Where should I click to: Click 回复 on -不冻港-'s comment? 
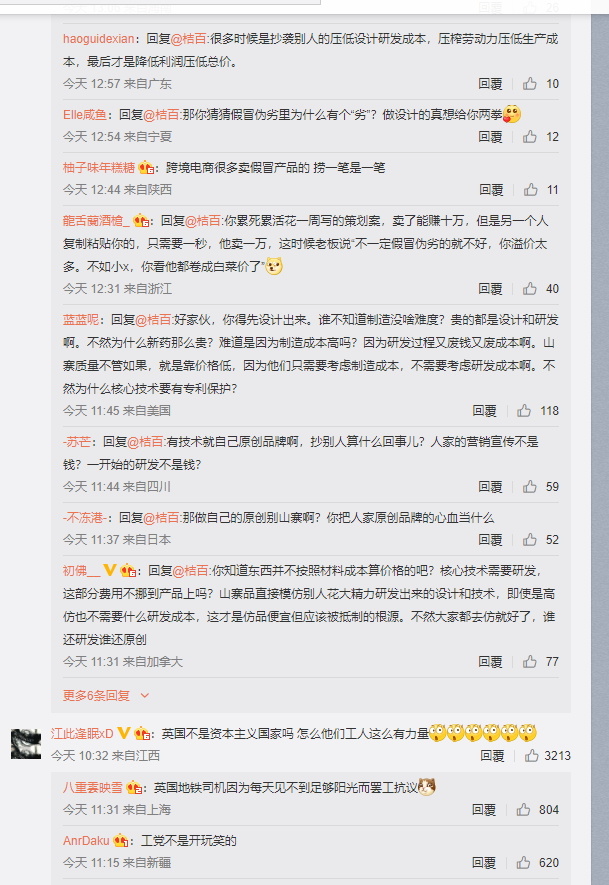tap(490, 540)
